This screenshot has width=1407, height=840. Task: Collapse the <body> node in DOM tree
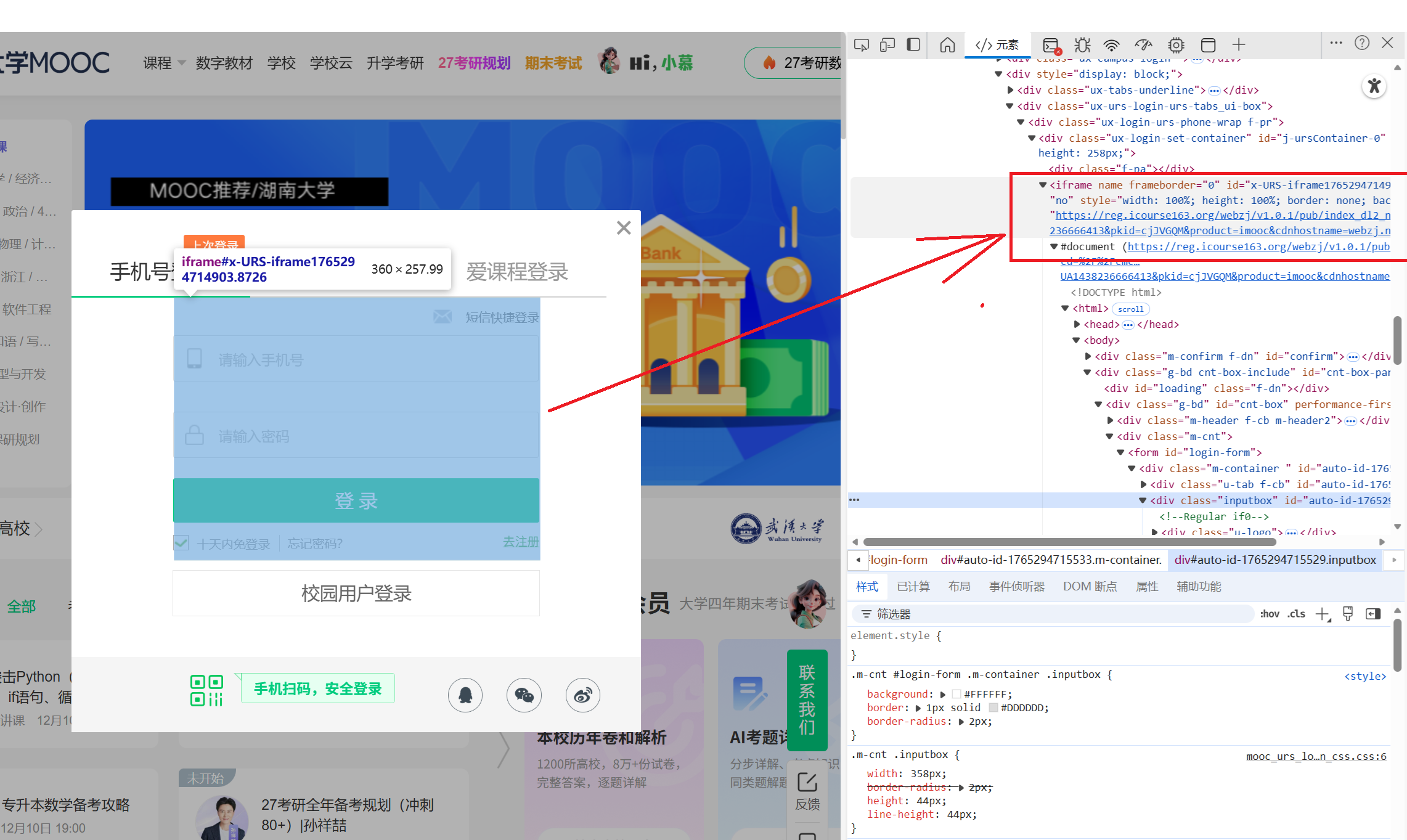pyautogui.click(x=1075, y=340)
